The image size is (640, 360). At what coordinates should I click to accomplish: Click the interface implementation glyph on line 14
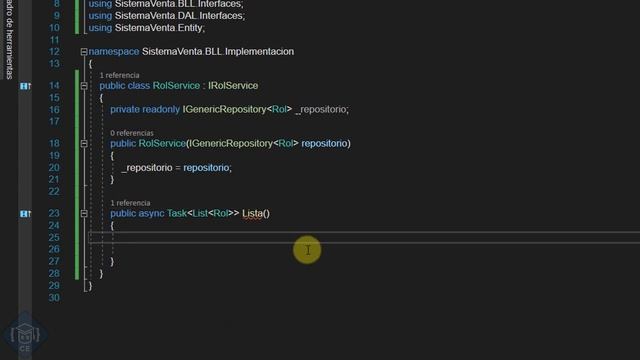pos(25,86)
